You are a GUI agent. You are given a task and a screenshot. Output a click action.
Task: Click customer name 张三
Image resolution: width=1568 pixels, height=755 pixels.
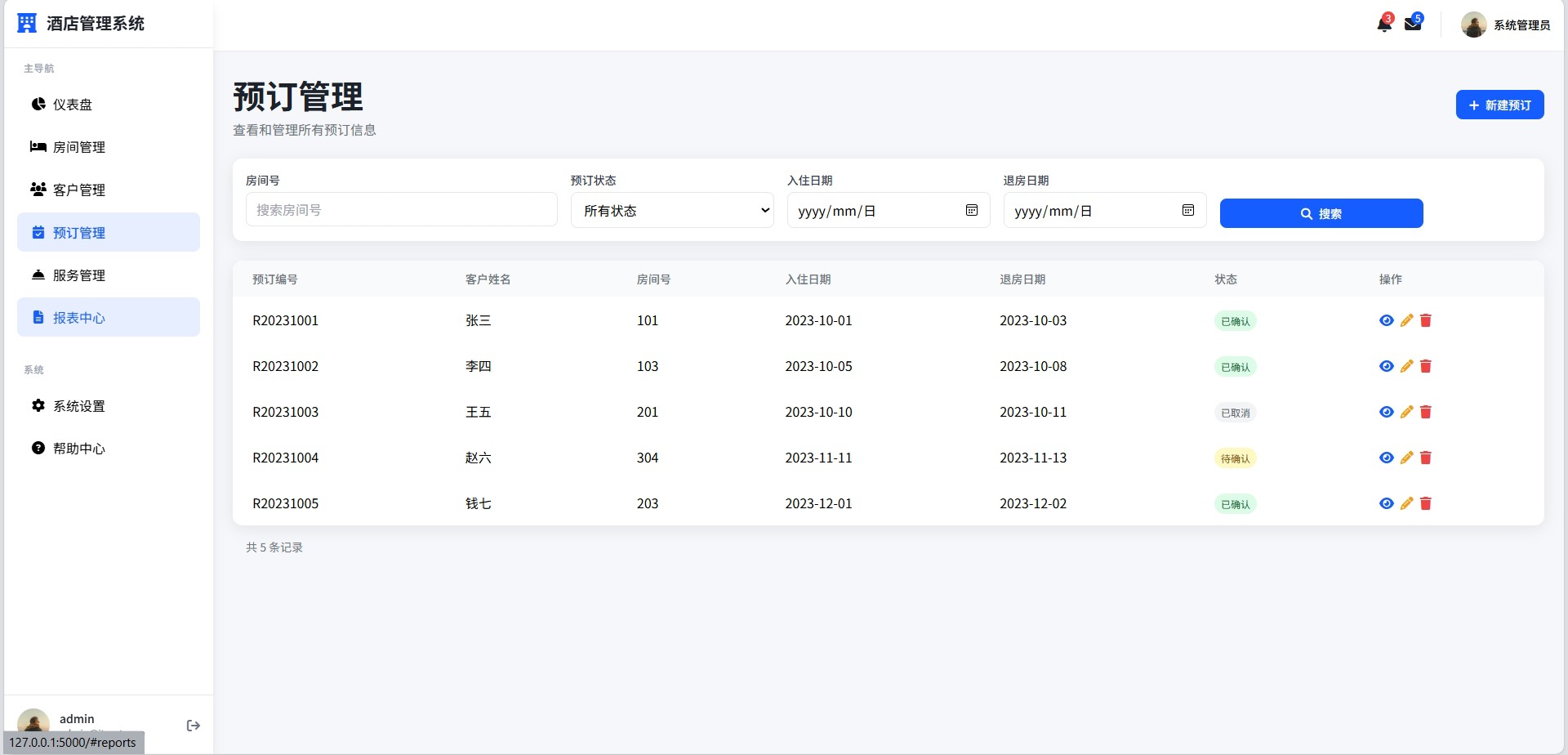(479, 320)
